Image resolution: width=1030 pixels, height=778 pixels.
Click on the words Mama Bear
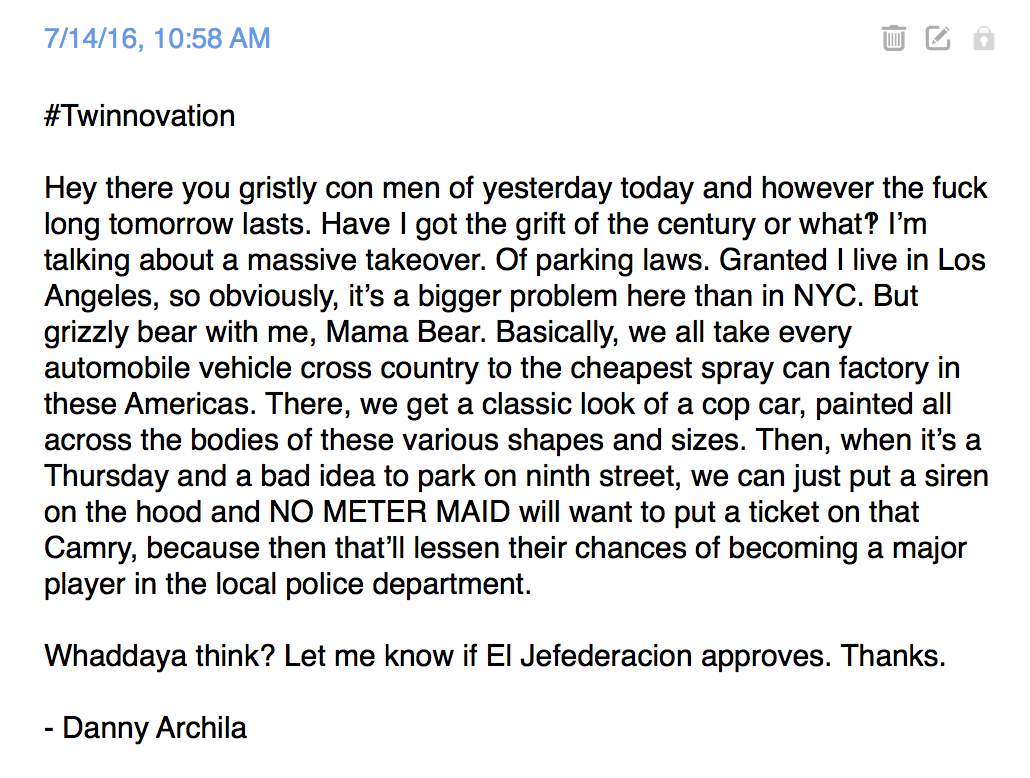click(405, 332)
